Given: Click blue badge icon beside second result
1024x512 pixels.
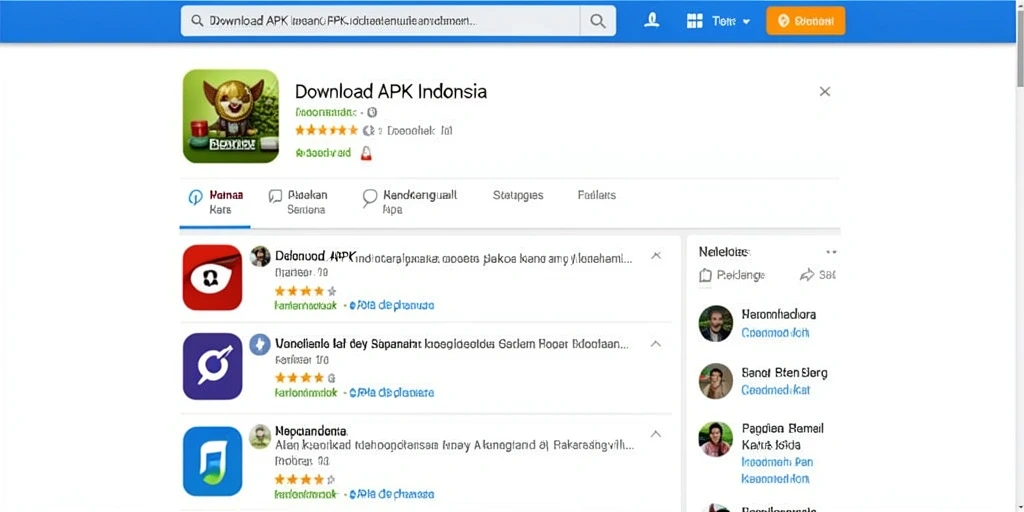Looking at the screenshot, I should tap(260, 344).
